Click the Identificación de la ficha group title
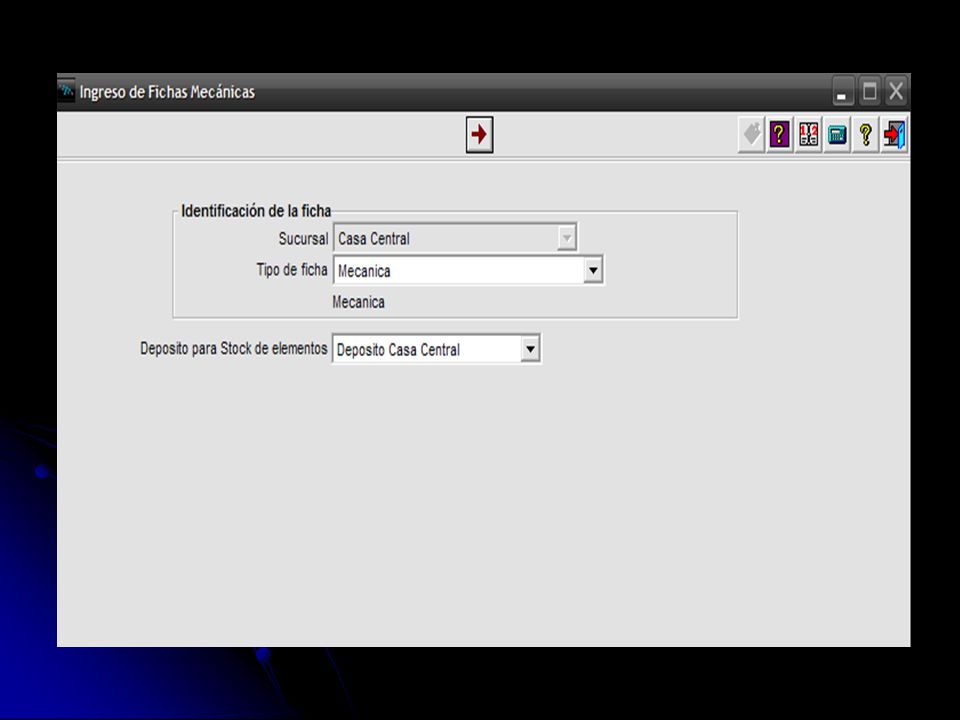The image size is (960, 720). (x=256, y=211)
